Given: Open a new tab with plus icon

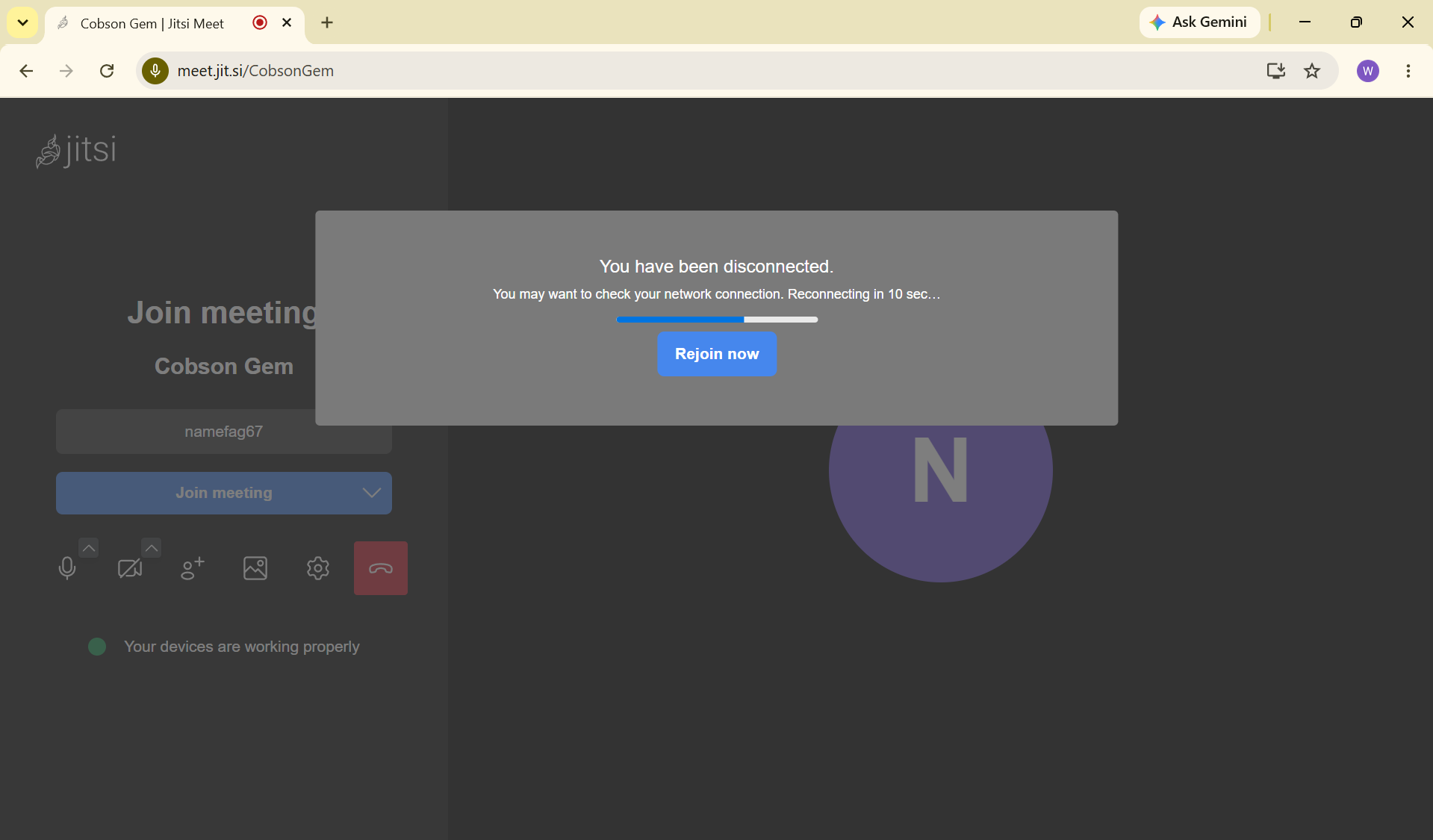Looking at the screenshot, I should (327, 23).
